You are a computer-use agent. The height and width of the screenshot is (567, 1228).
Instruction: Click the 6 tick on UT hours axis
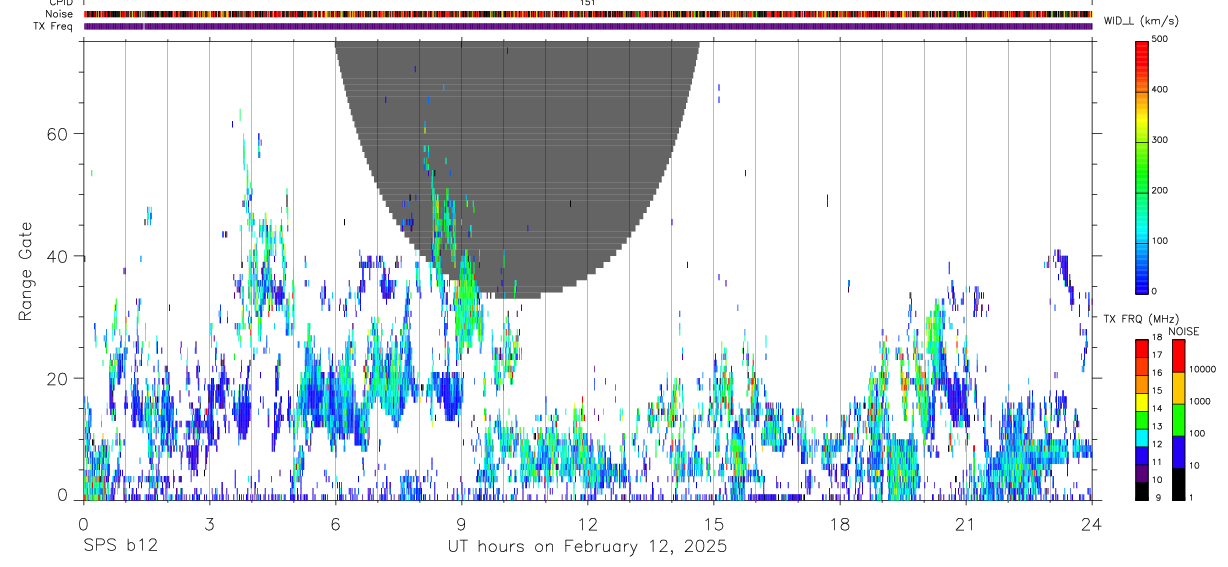[336, 525]
